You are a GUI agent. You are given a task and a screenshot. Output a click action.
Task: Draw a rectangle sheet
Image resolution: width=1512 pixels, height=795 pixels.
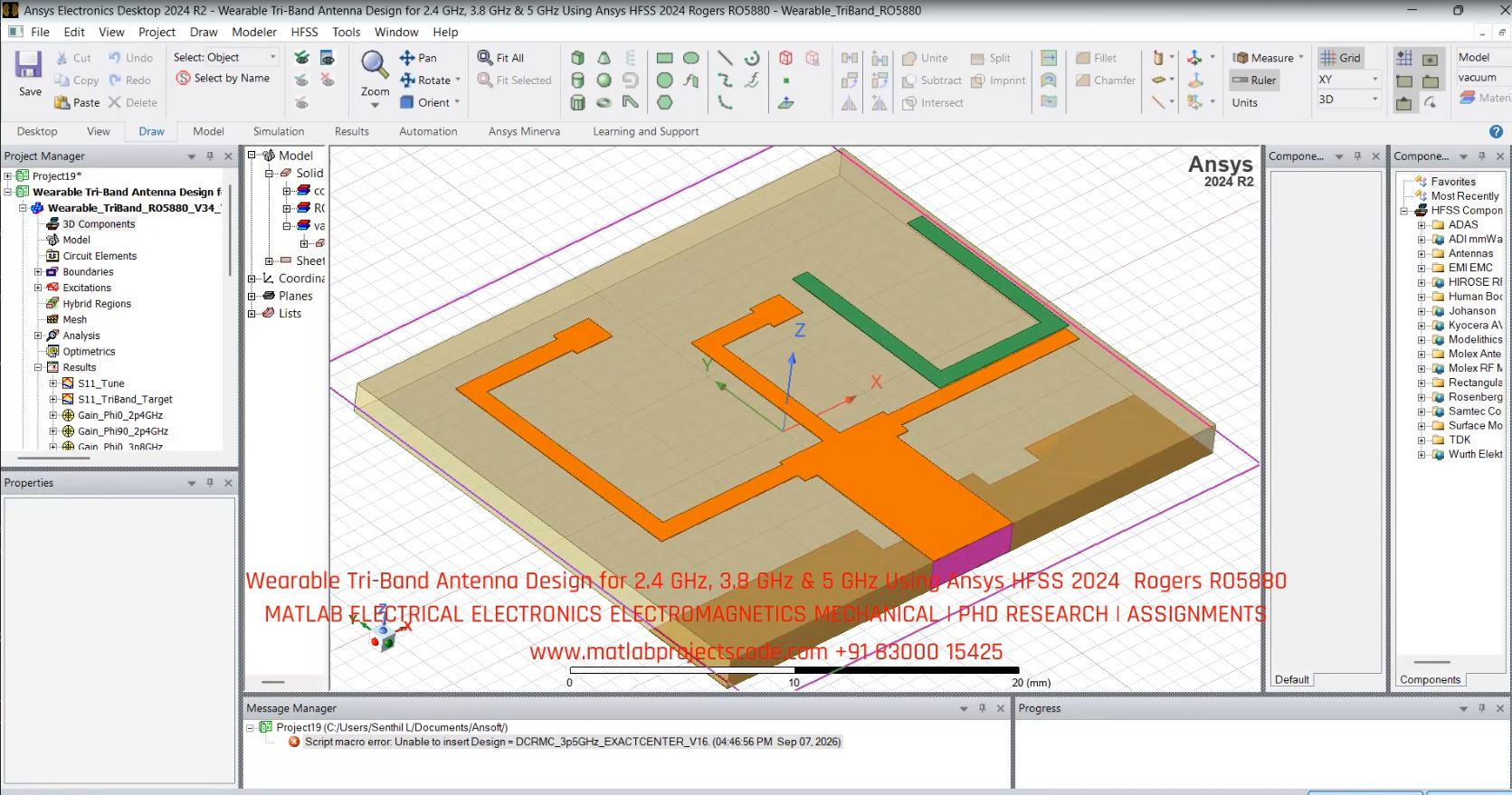[x=664, y=57]
